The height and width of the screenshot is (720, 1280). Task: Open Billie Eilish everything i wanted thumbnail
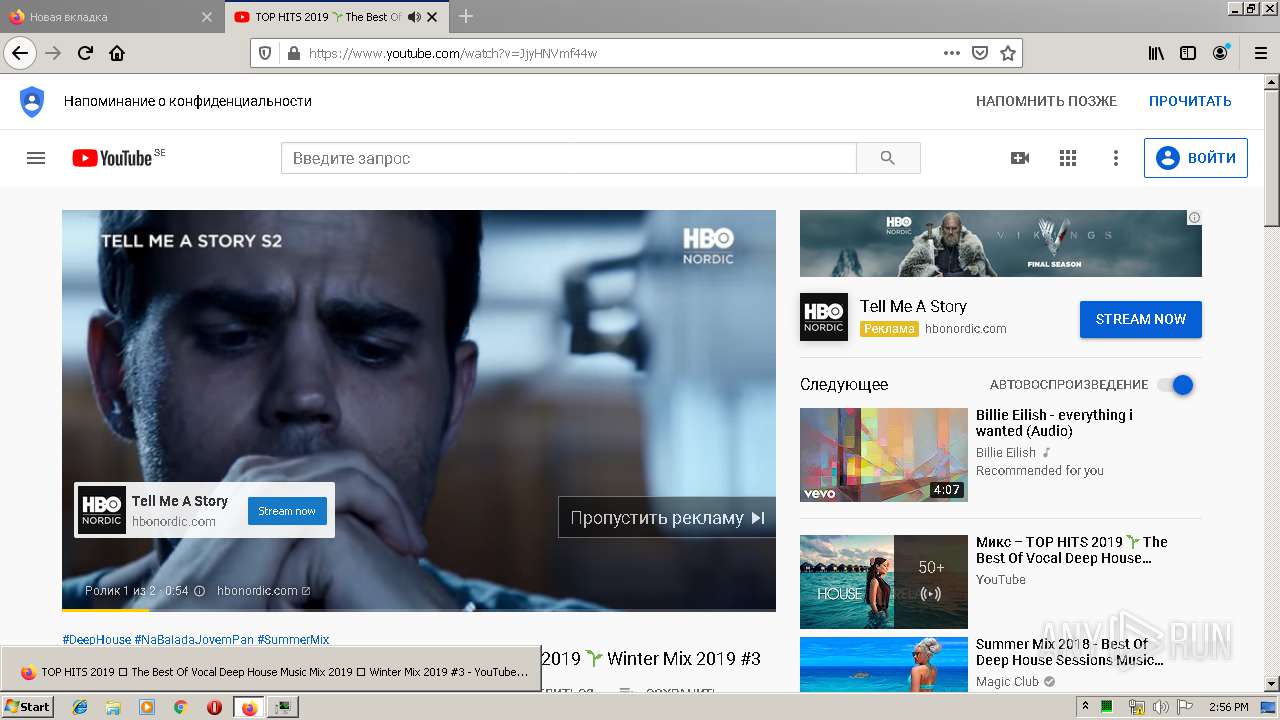coord(884,455)
